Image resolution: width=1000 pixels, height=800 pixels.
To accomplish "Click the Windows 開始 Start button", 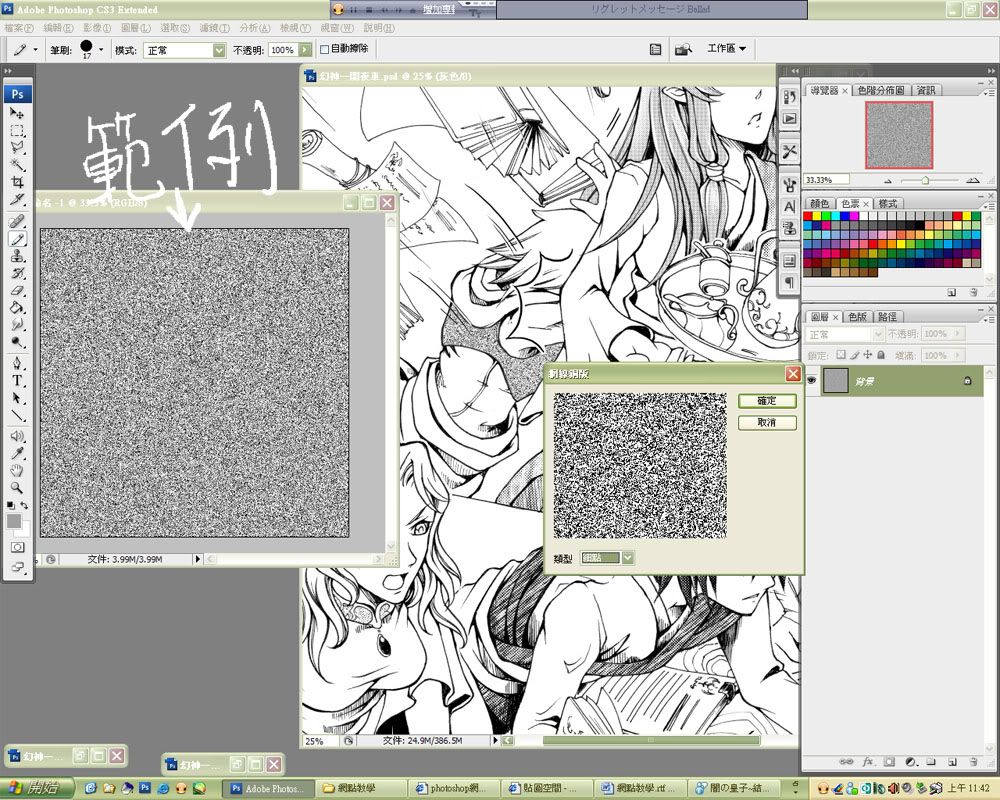I will pos(36,788).
